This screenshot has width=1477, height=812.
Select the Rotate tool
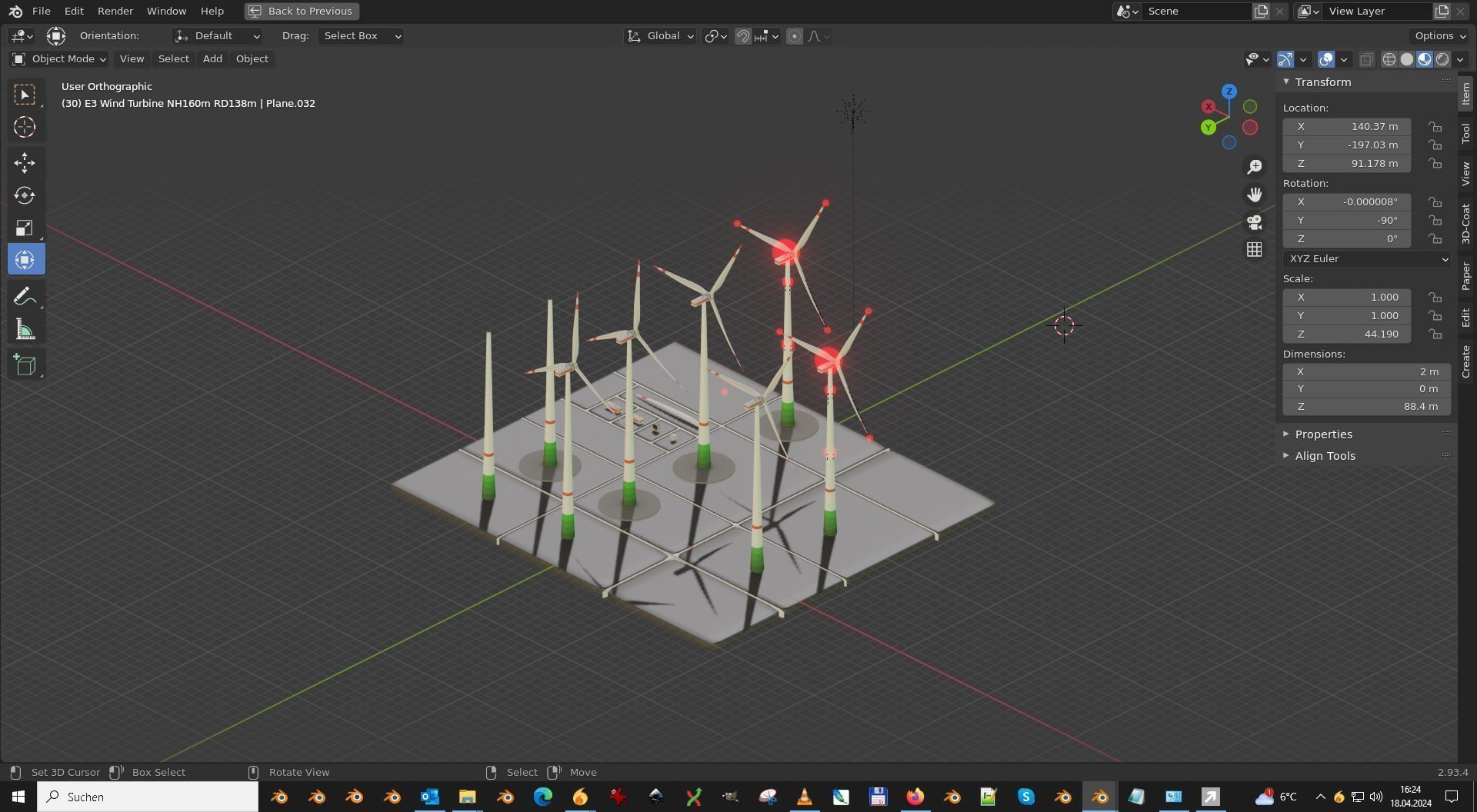[25, 195]
